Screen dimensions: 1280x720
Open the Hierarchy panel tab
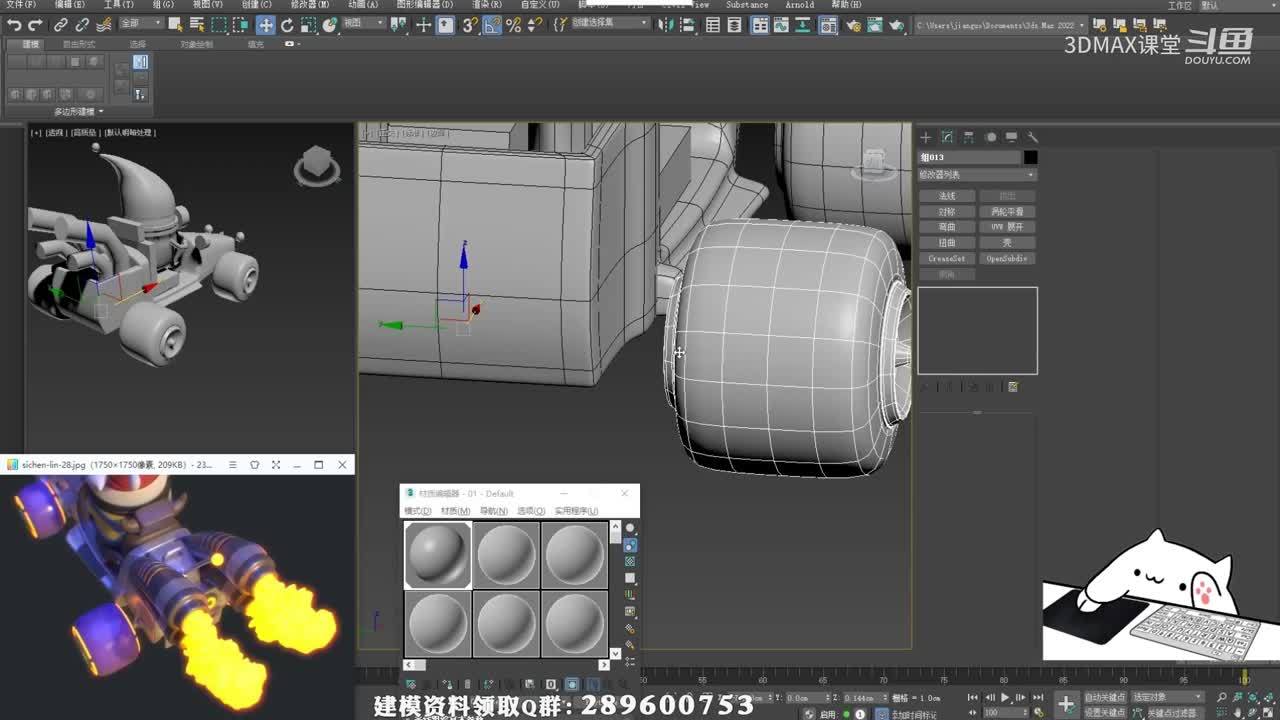coord(969,137)
